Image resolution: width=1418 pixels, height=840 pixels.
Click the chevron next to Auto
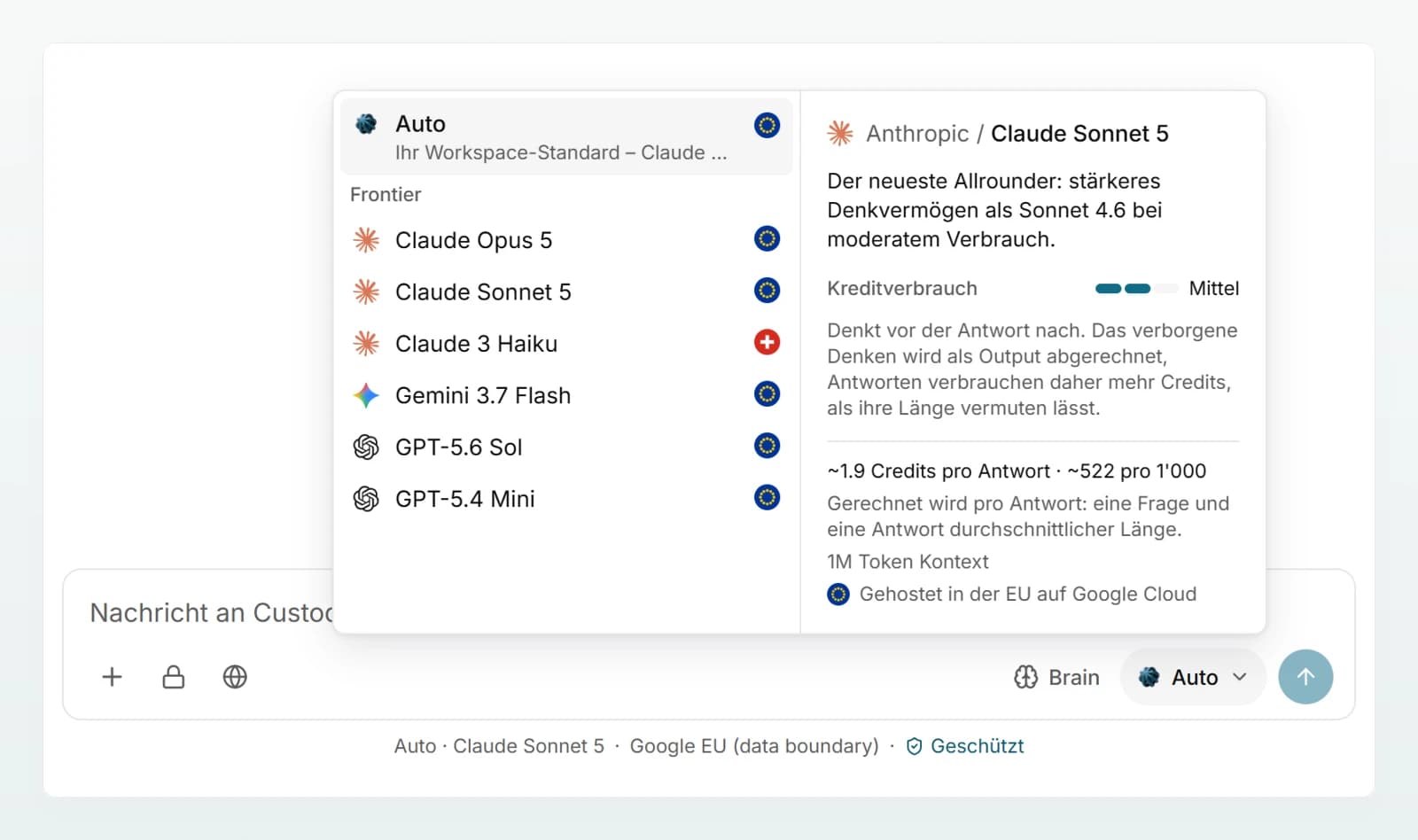1240,677
